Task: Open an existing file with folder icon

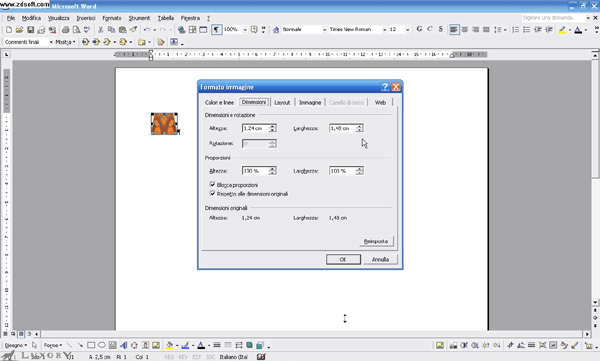Action: click(x=19, y=29)
